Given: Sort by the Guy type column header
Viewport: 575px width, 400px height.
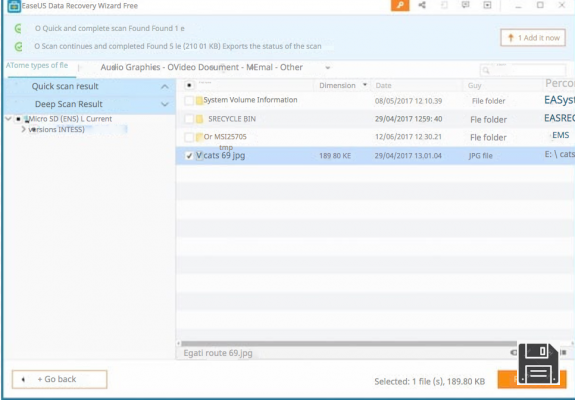Looking at the screenshot, I should tap(474, 85).
